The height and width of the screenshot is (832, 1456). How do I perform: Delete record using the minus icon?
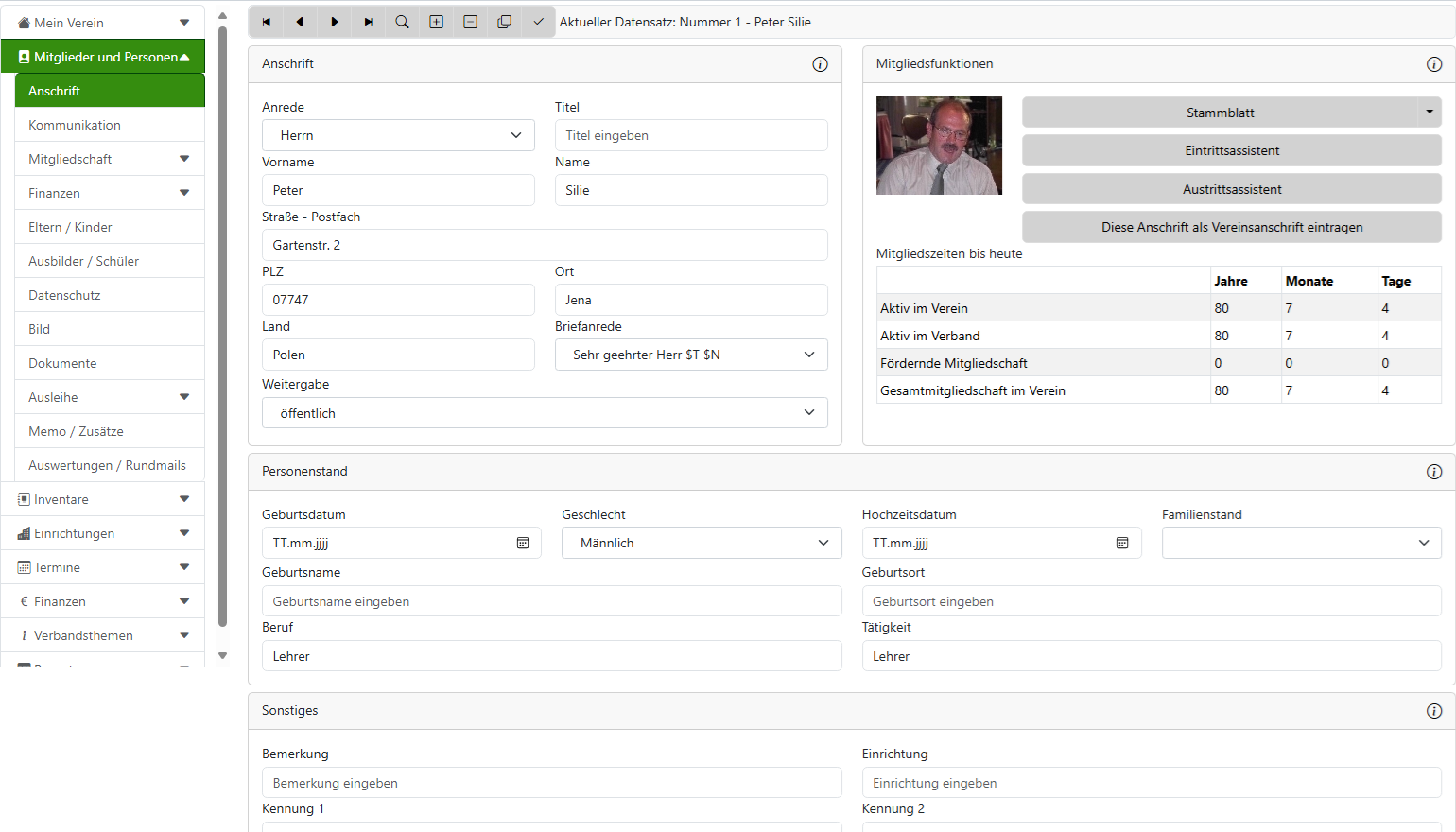coord(470,22)
